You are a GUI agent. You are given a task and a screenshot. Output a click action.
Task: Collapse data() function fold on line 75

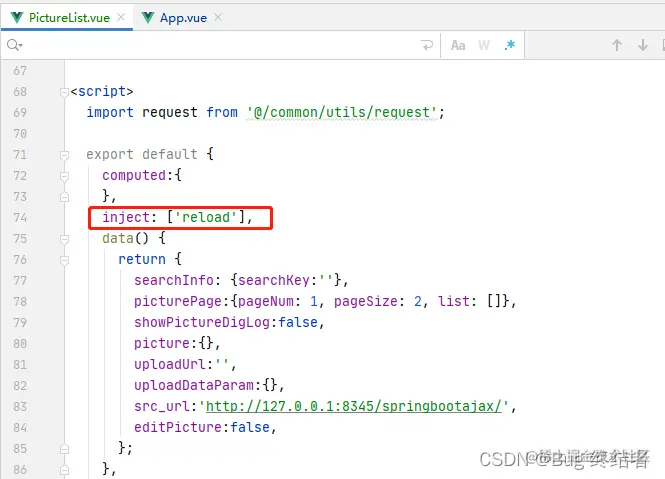[64, 239]
